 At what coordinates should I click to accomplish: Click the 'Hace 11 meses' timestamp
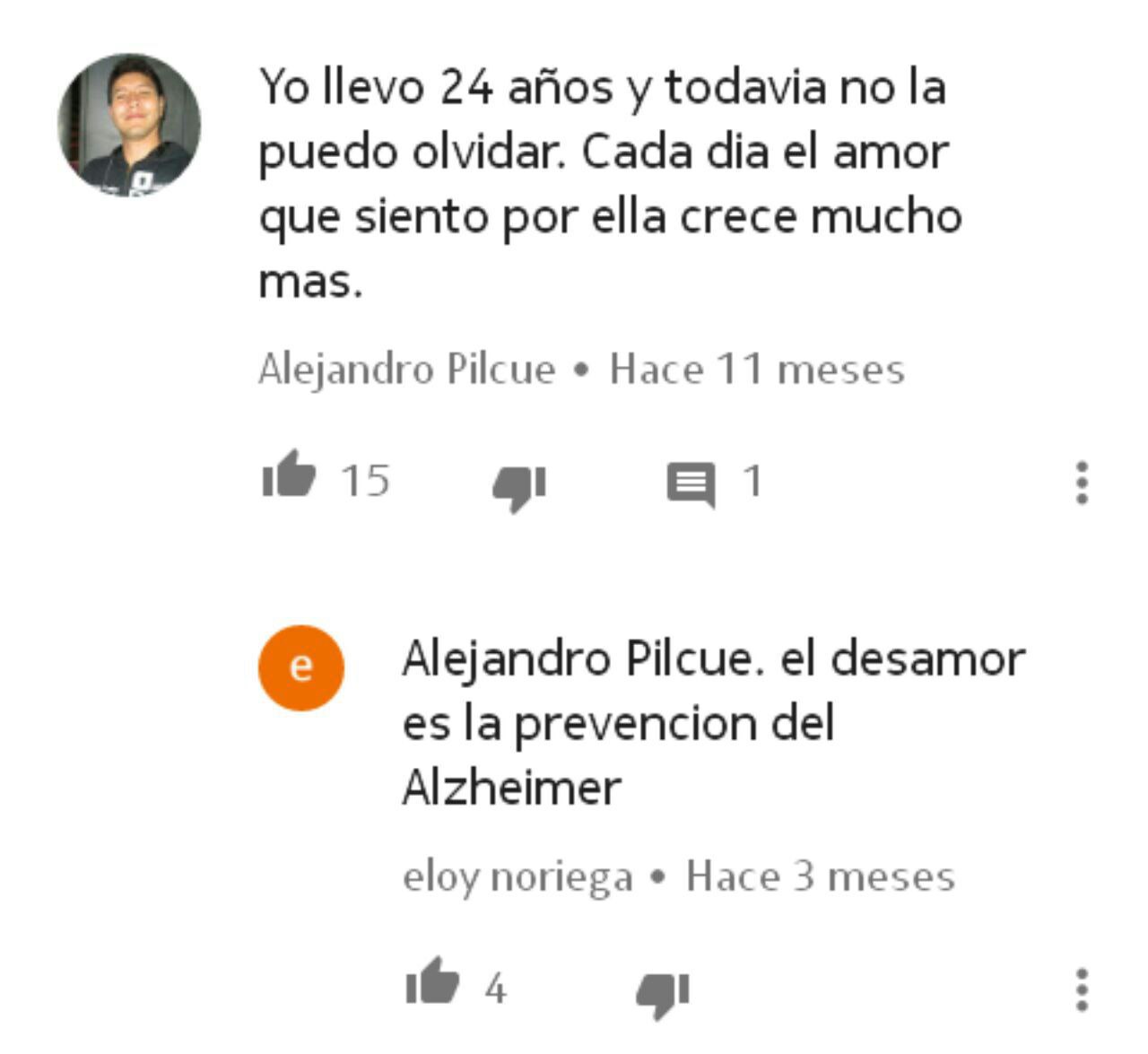757,369
